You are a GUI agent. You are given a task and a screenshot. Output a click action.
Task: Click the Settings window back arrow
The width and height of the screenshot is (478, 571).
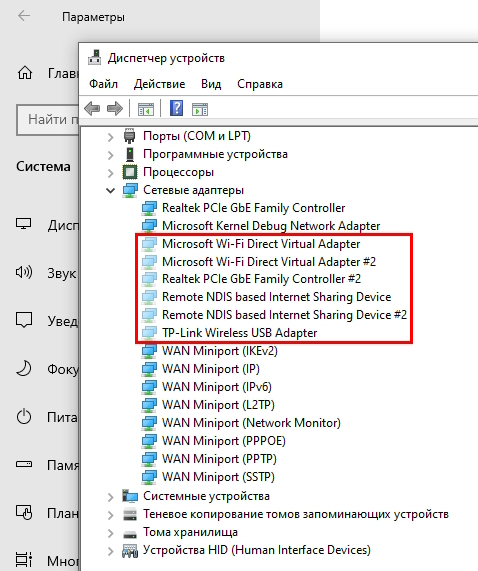click(x=24, y=16)
